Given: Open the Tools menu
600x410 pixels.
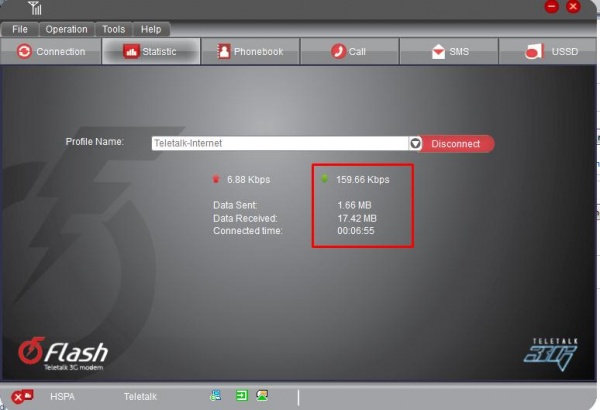Looking at the screenshot, I should pos(113,29).
